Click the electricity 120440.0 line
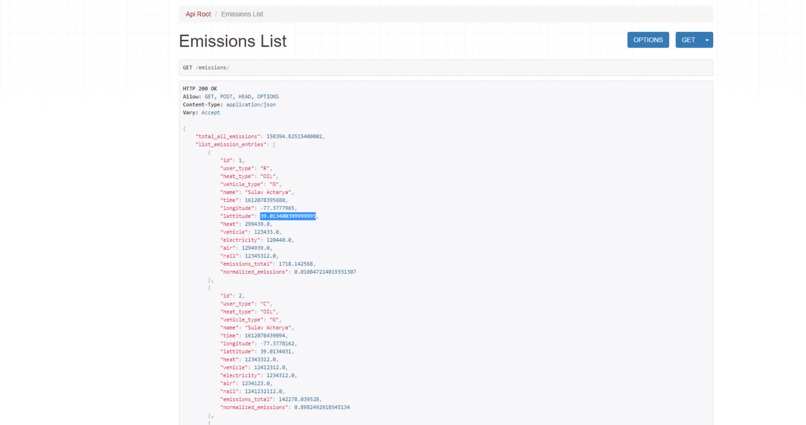806x425 pixels. 257,240
